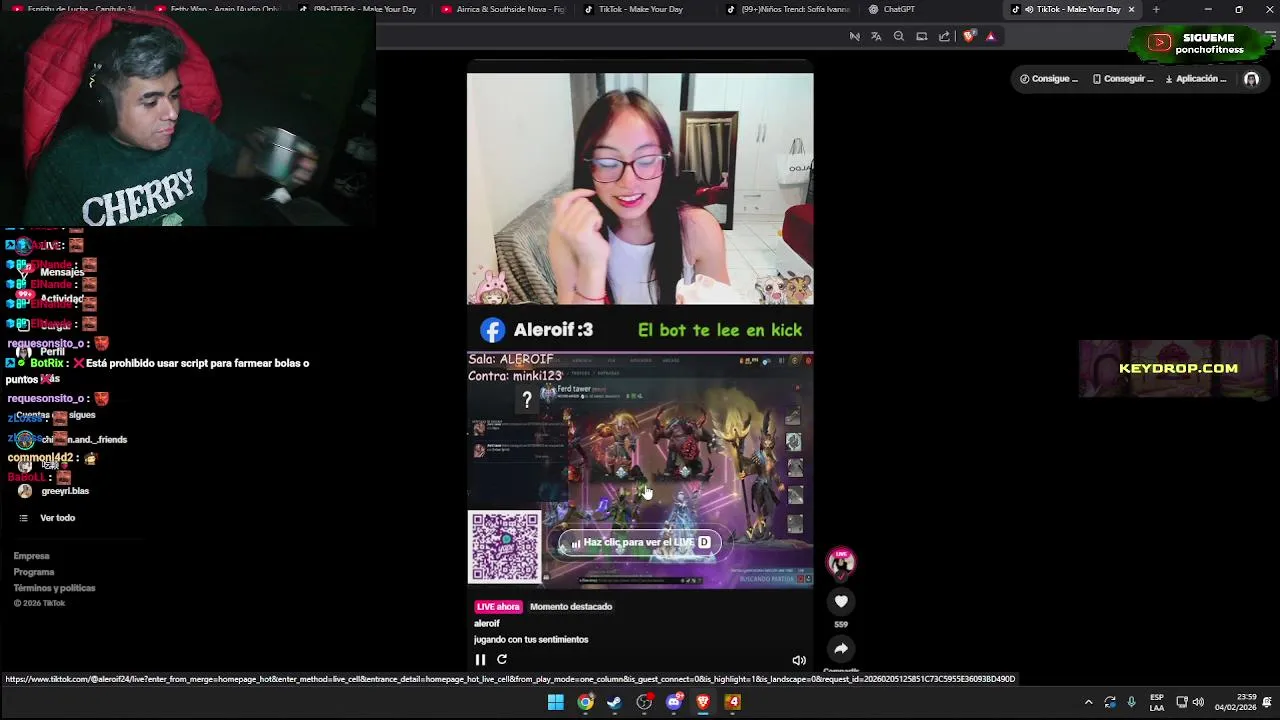Click the system volume tray icon
The width and height of the screenshot is (1280, 720).
[1198, 702]
